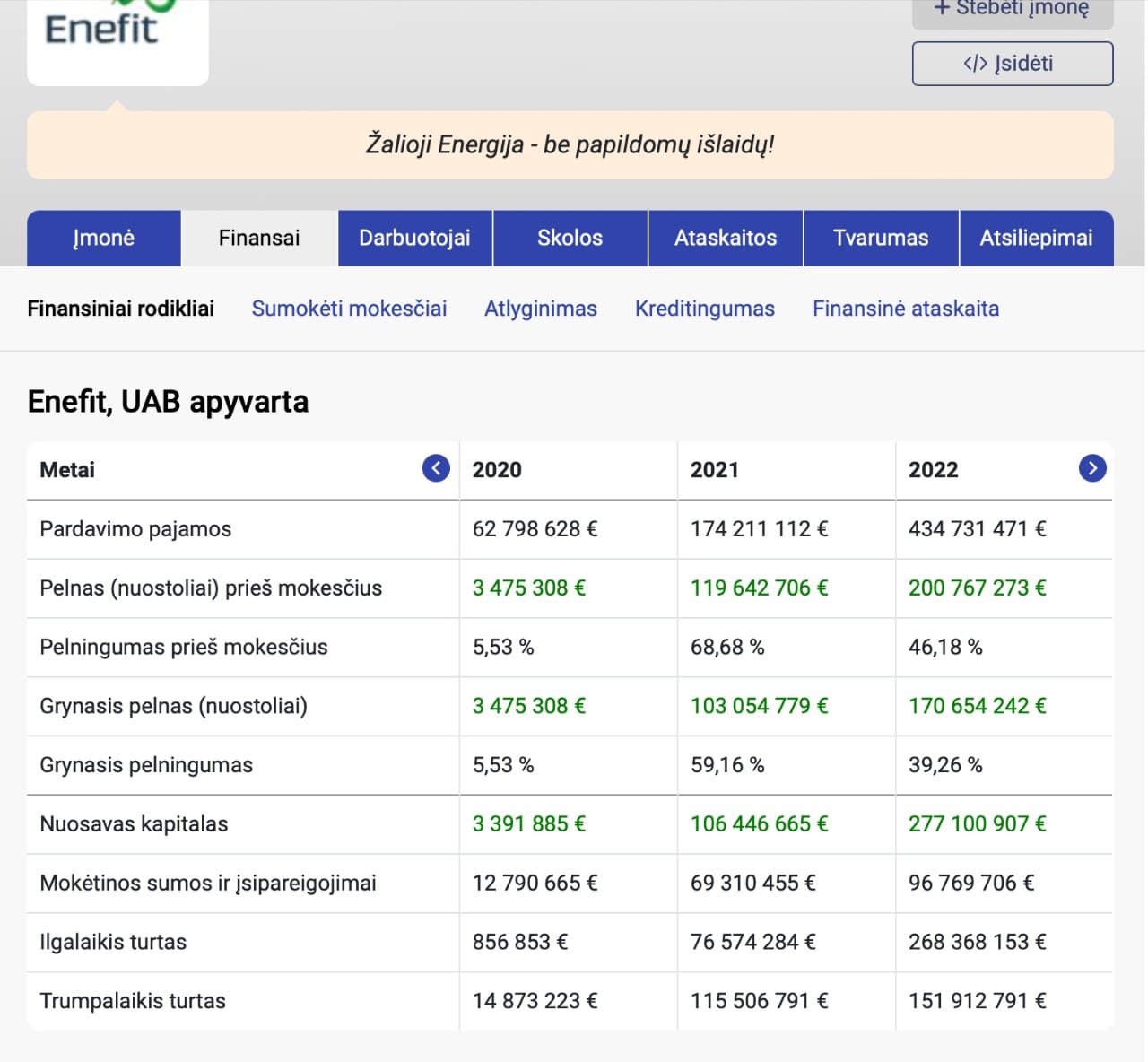Select the Pardavimo pajamos row label
1148x1062 pixels.
[x=135, y=529]
